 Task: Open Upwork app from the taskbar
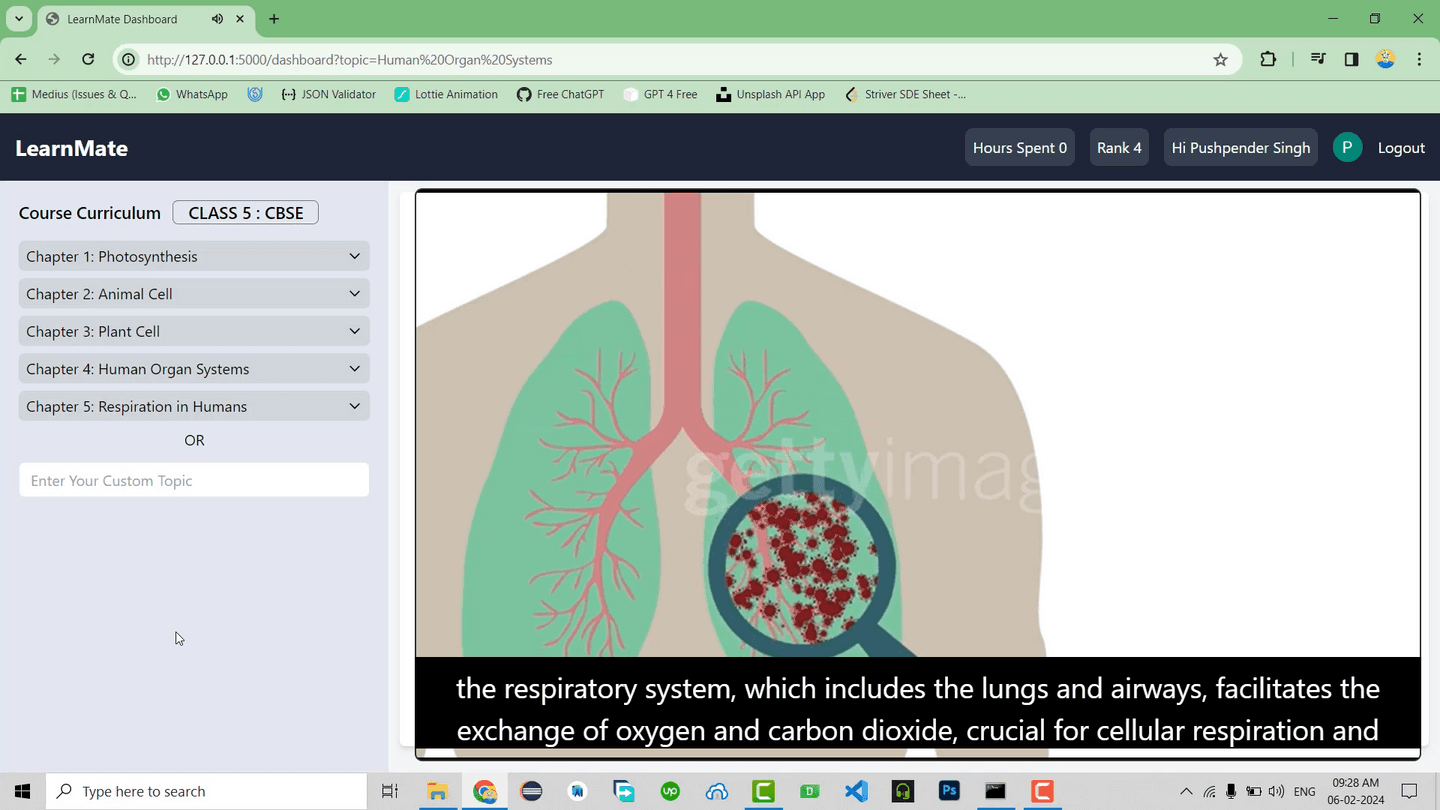670,791
